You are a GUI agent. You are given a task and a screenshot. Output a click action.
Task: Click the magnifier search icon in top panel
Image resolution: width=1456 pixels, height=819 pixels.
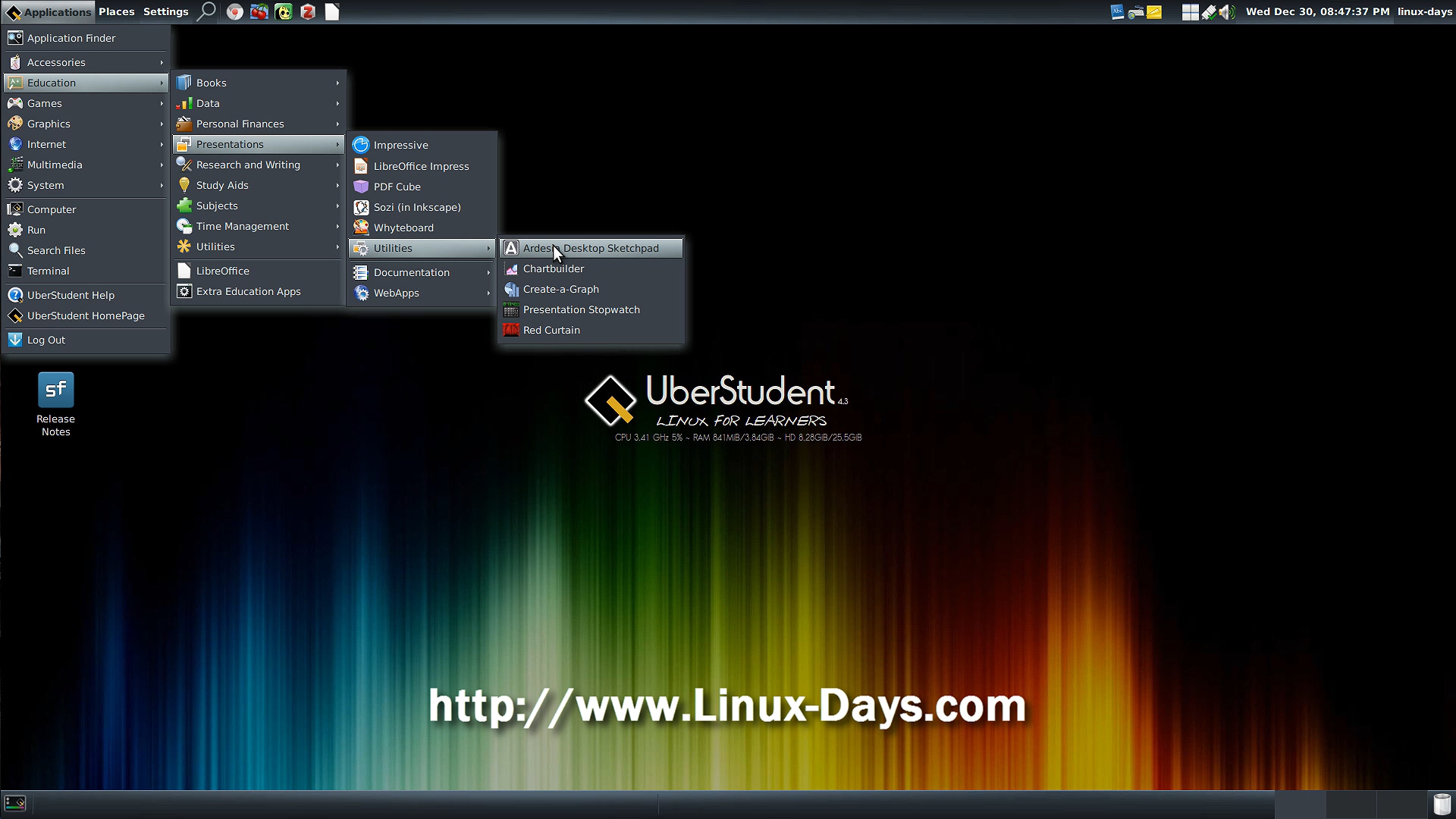(x=206, y=11)
